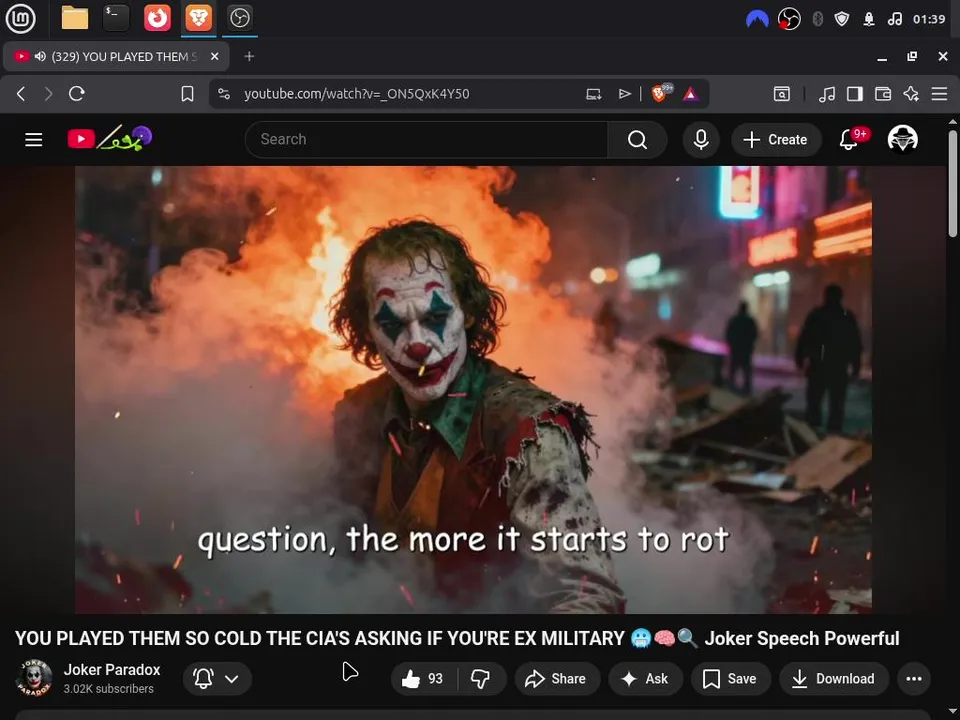Save the video to a playlist

(730, 678)
